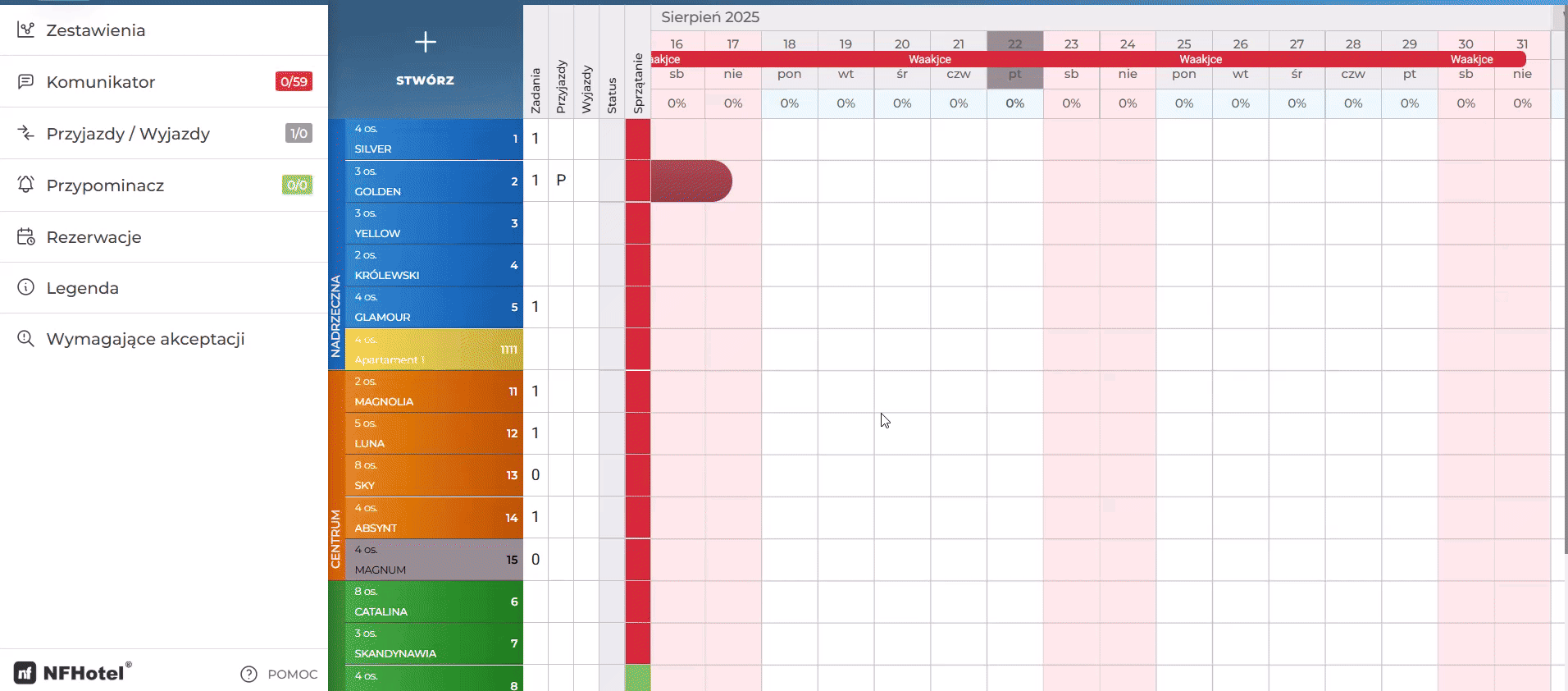
Task: Click the Legenda info icon
Action: coord(26,287)
